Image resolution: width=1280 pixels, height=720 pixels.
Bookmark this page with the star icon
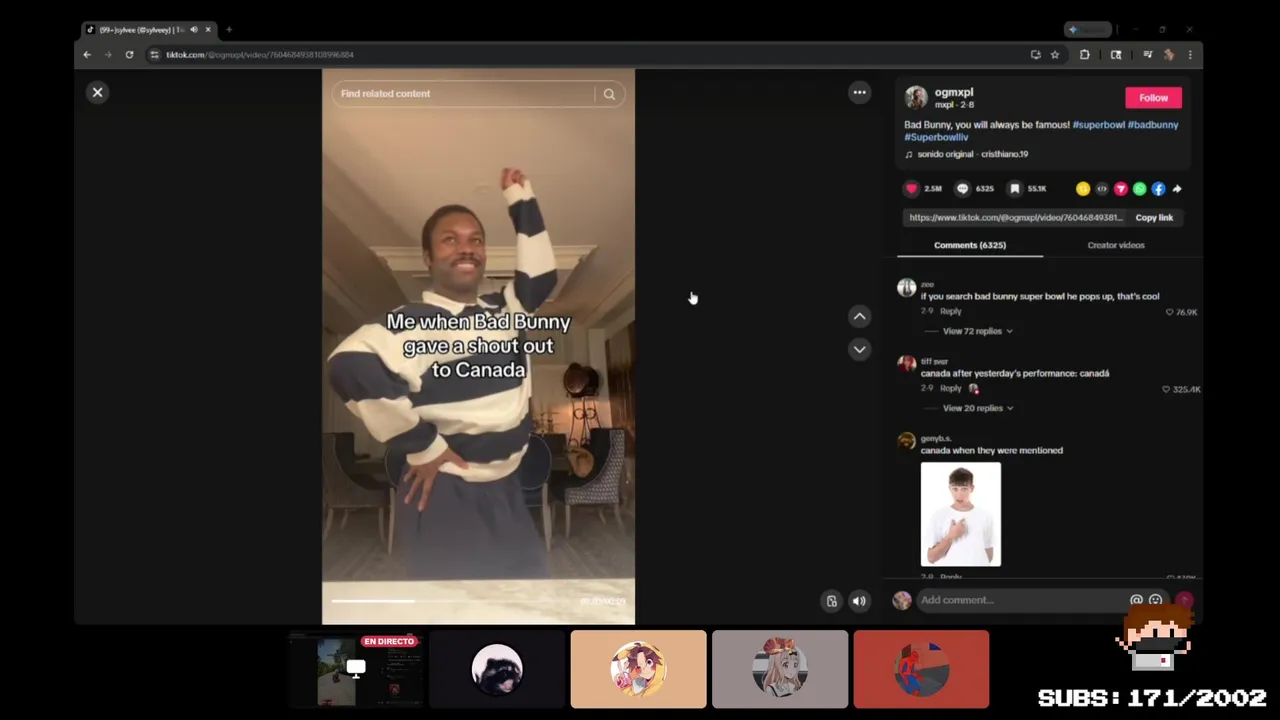point(1054,55)
